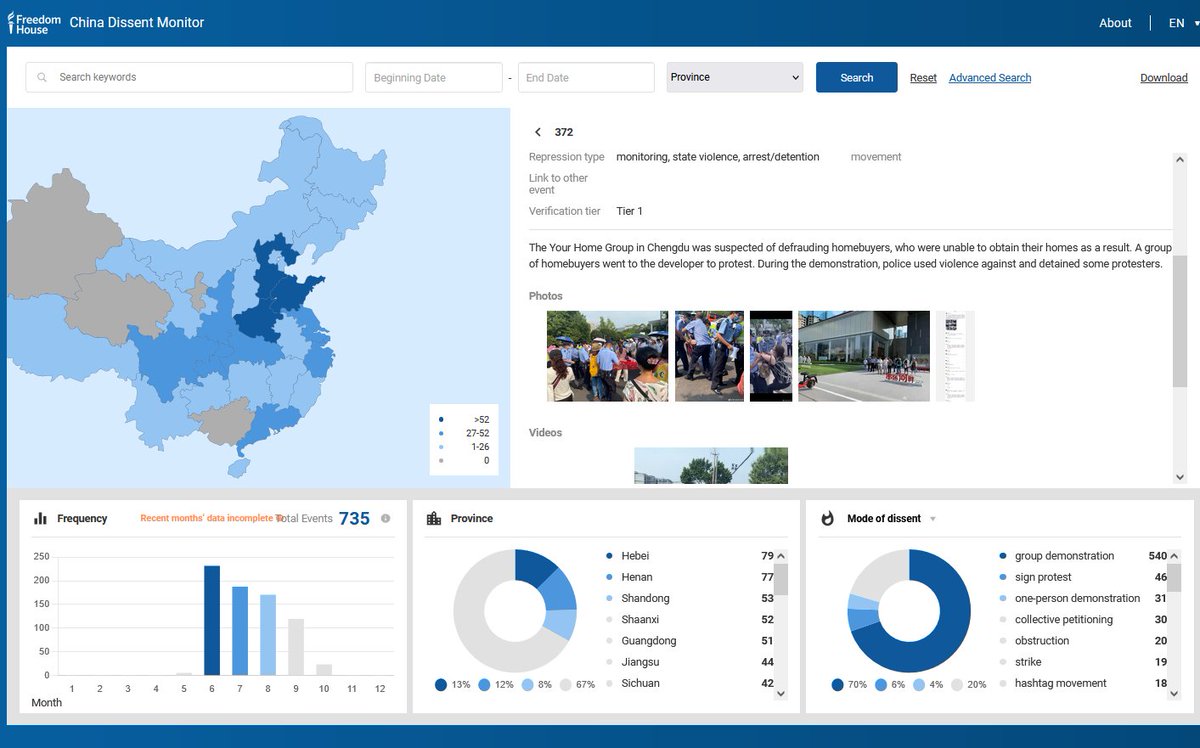Click the month 7 bar in Frequency chart
The width and height of the screenshot is (1200, 748).
(x=240, y=631)
